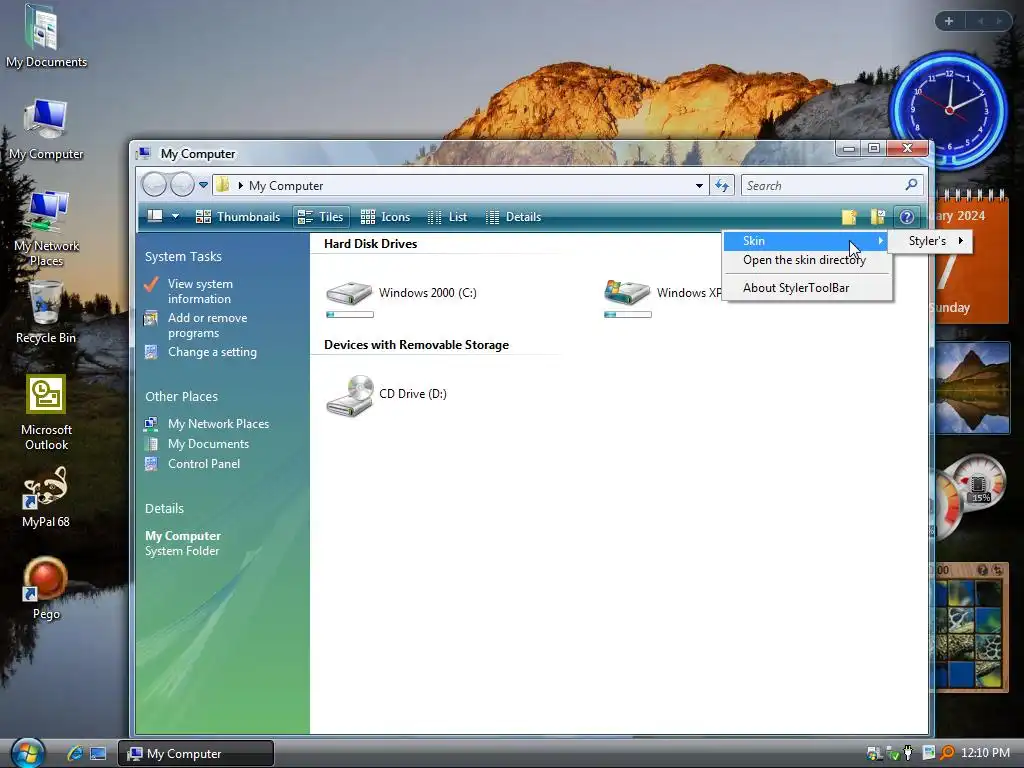Open the layout dropdown arrow in toolbar
This screenshot has height=768, width=1024.
pyautogui.click(x=175, y=216)
